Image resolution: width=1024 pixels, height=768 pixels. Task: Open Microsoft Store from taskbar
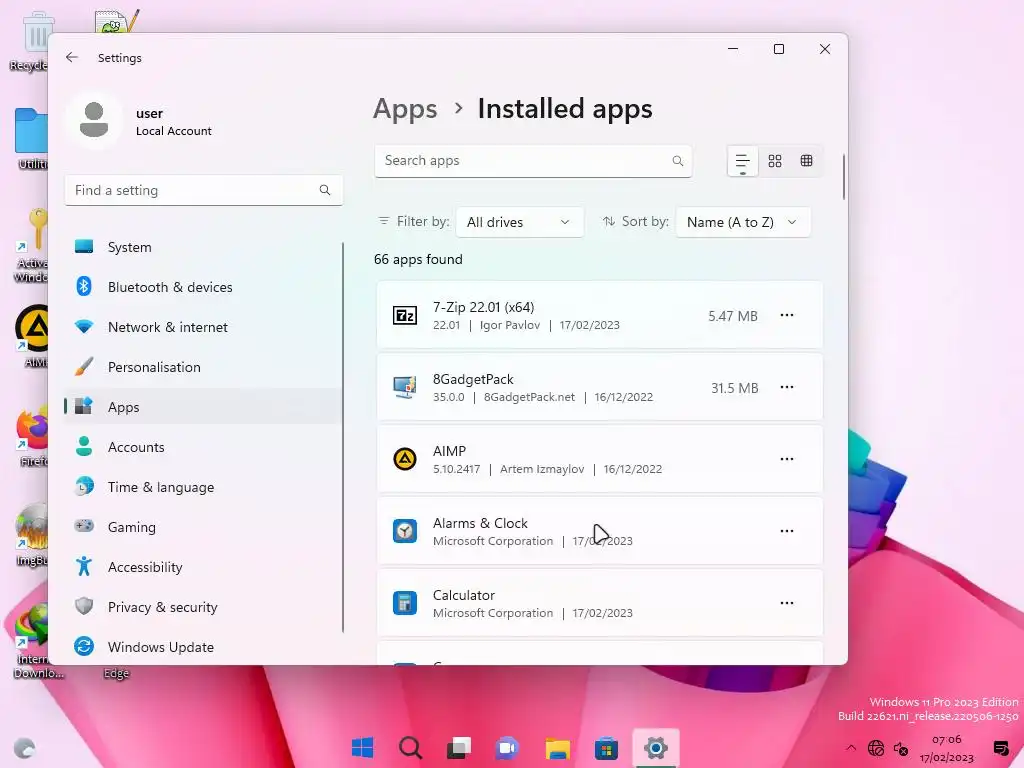606,747
